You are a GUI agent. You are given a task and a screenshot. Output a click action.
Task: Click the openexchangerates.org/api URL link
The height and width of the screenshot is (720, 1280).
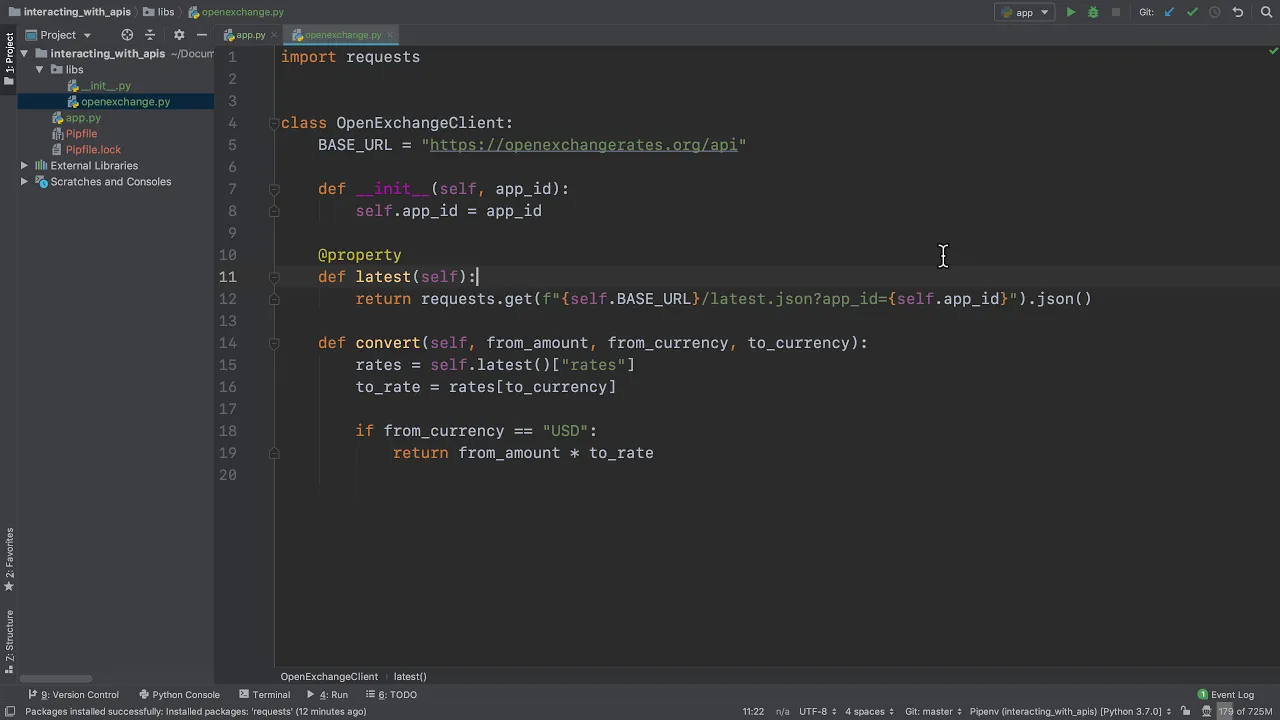583,145
